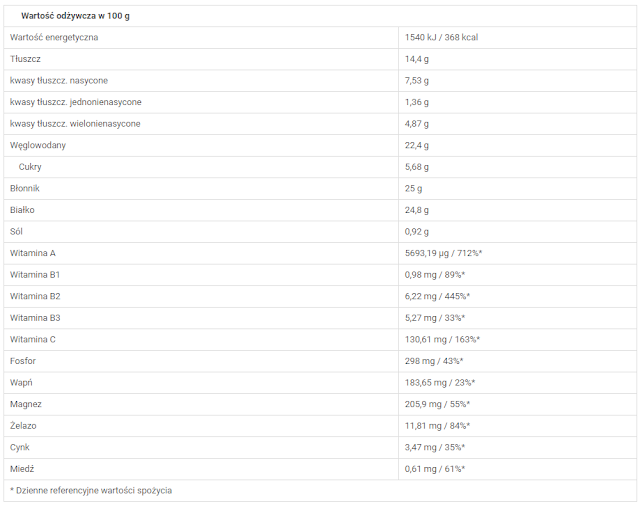Click the 'Błonnik' value '25 g'

point(412,188)
